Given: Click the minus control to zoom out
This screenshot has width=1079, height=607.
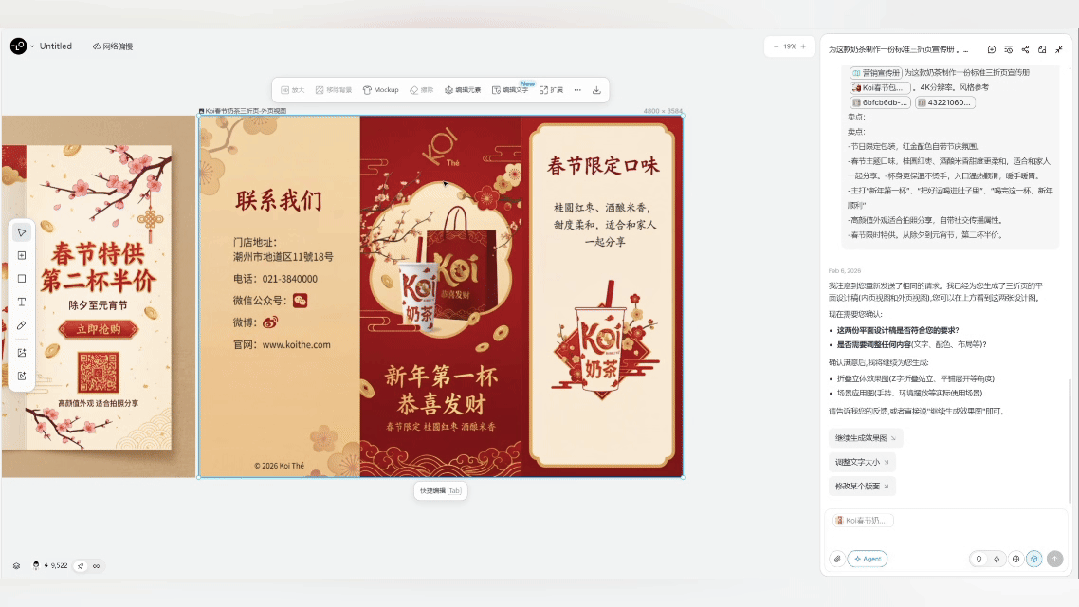Looking at the screenshot, I should pyautogui.click(x=775, y=45).
